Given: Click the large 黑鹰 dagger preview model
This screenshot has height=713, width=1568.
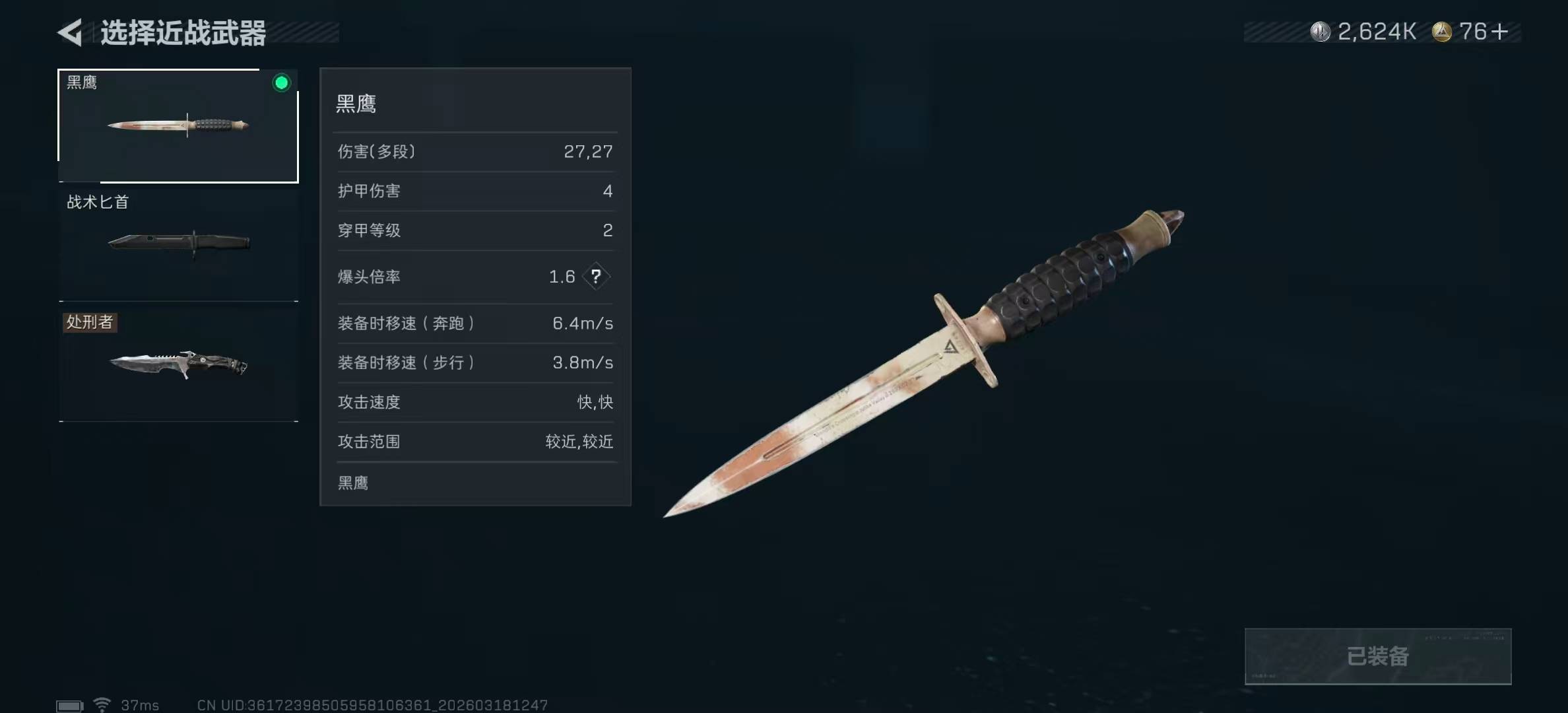Looking at the screenshot, I should [924, 363].
